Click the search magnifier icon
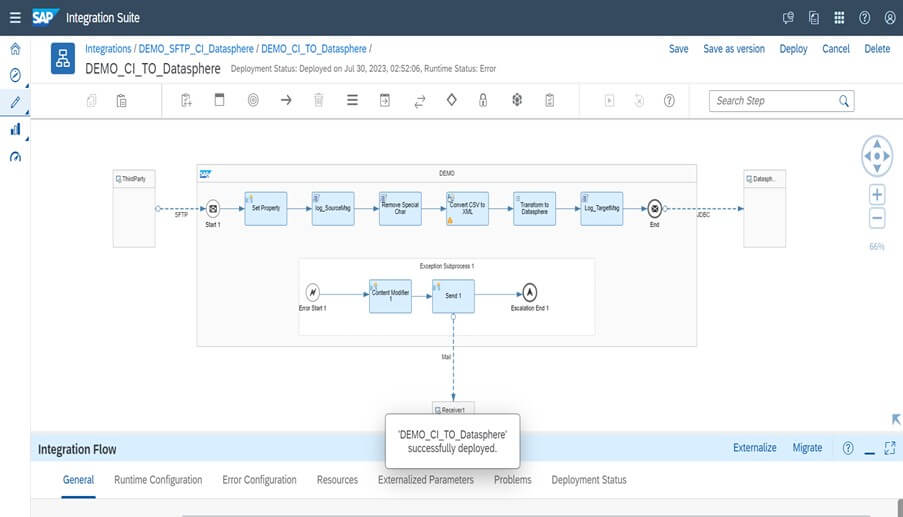The width and height of the screenshot is (903, 517). click(844, 101)
